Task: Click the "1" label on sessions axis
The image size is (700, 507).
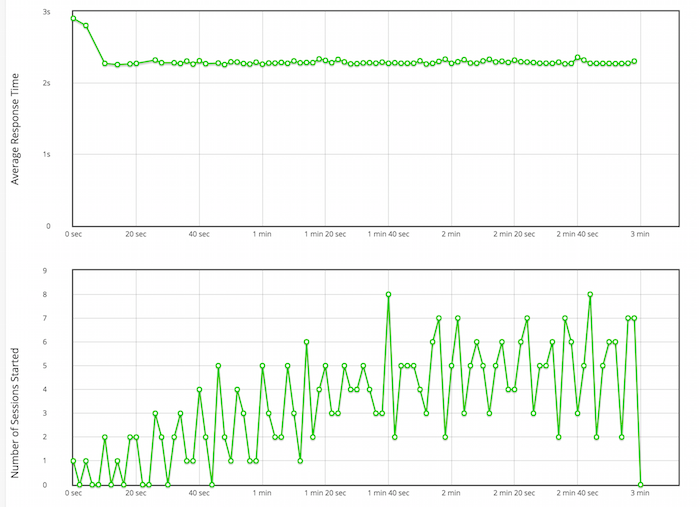Action: (45, 461)
